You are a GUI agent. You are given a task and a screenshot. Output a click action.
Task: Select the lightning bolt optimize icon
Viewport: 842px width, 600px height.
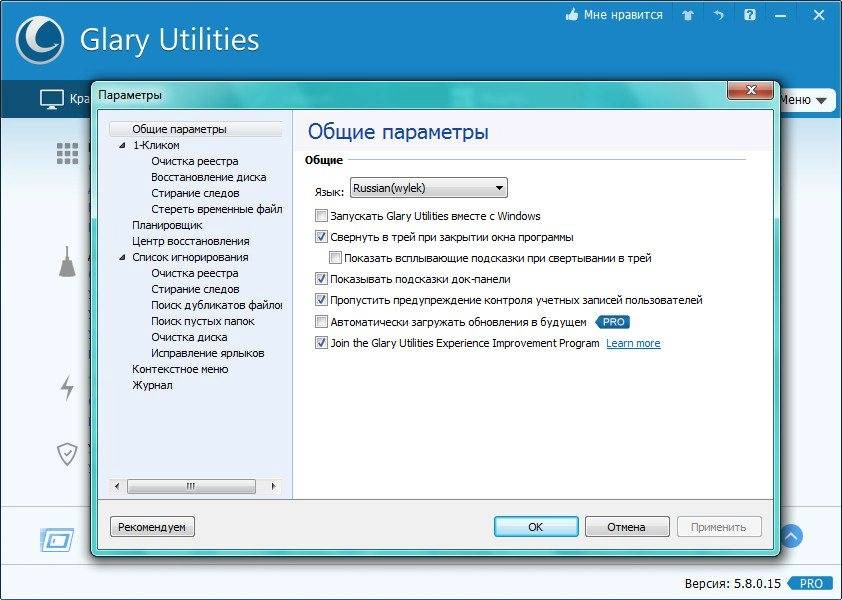pos(67,388)
